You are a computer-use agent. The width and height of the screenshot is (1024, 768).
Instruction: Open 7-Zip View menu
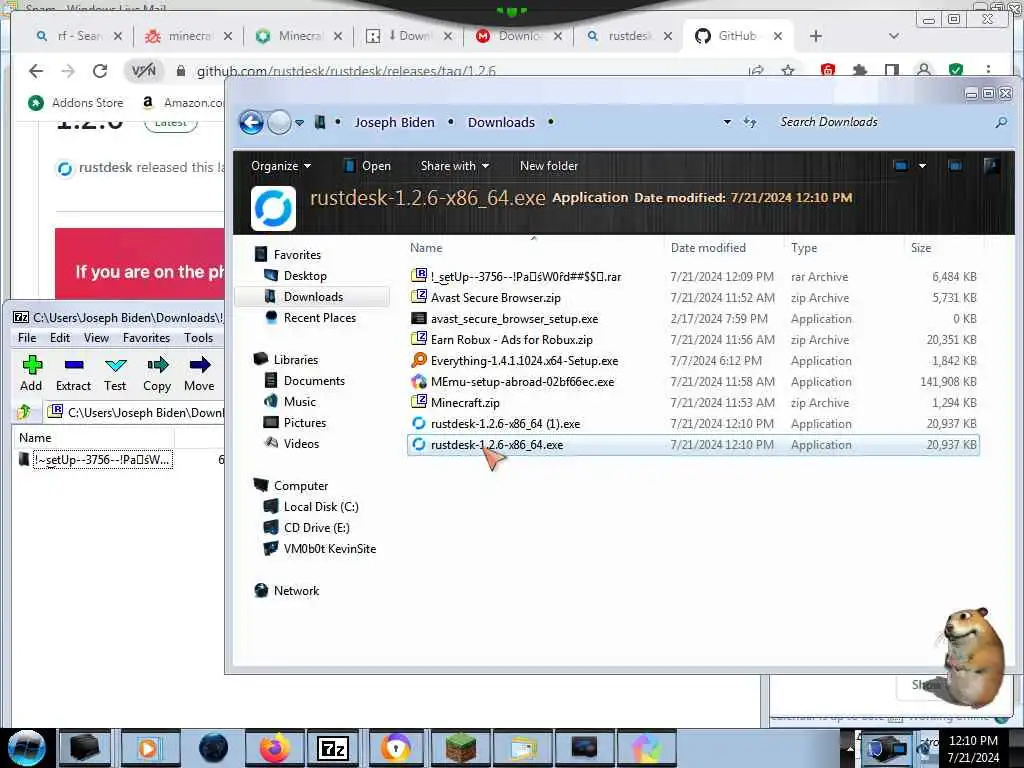point(96,338)
